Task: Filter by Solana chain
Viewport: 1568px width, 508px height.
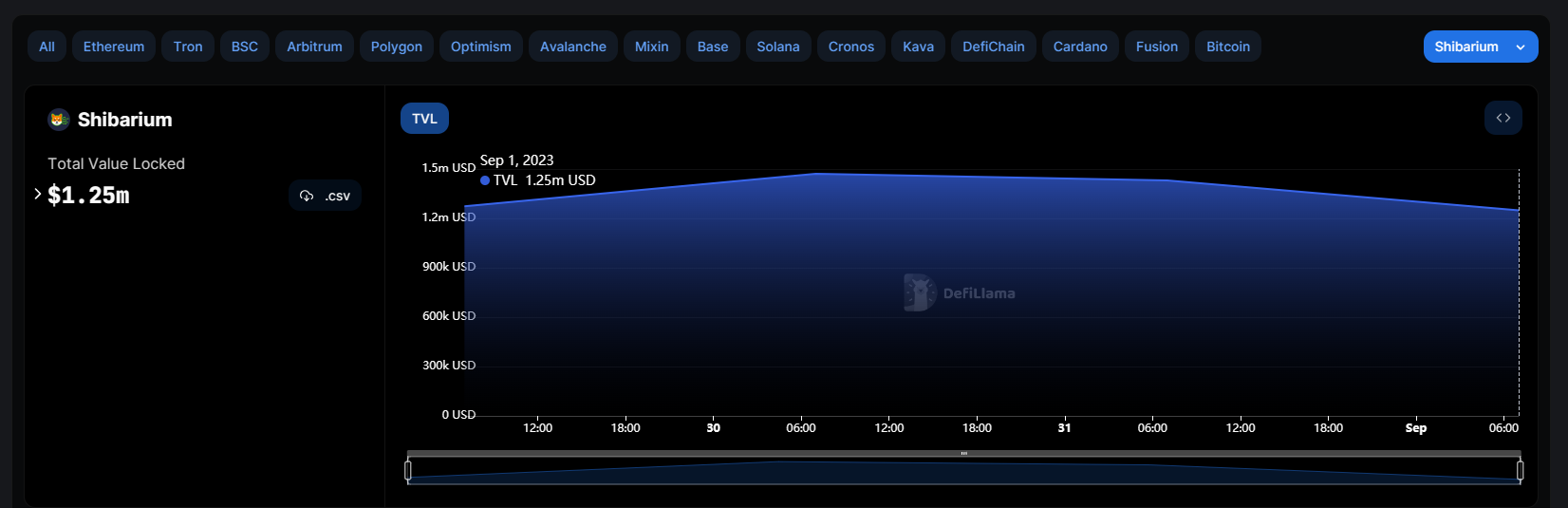Action: click(x=778, y=47)
